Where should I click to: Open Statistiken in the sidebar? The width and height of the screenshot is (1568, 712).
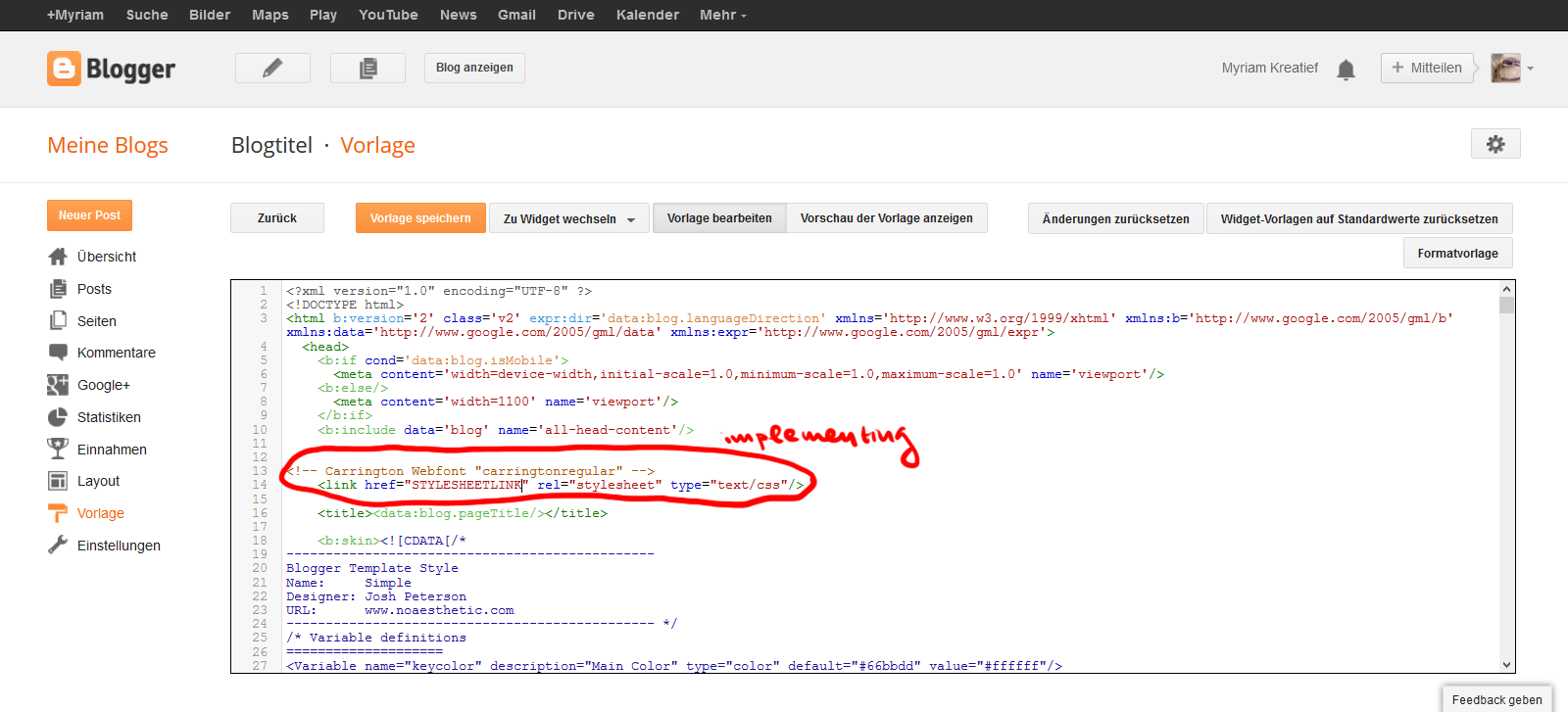click(109, 417)
